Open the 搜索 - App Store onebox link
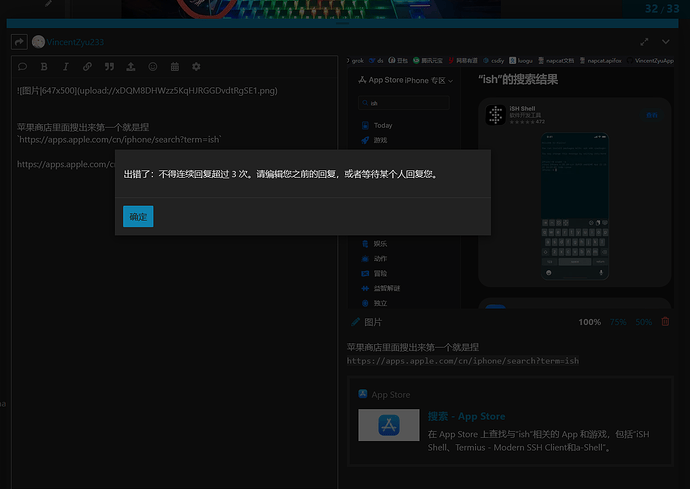Image resolution: width=690 pixels, height=489 pixels. tap(466, 416)
